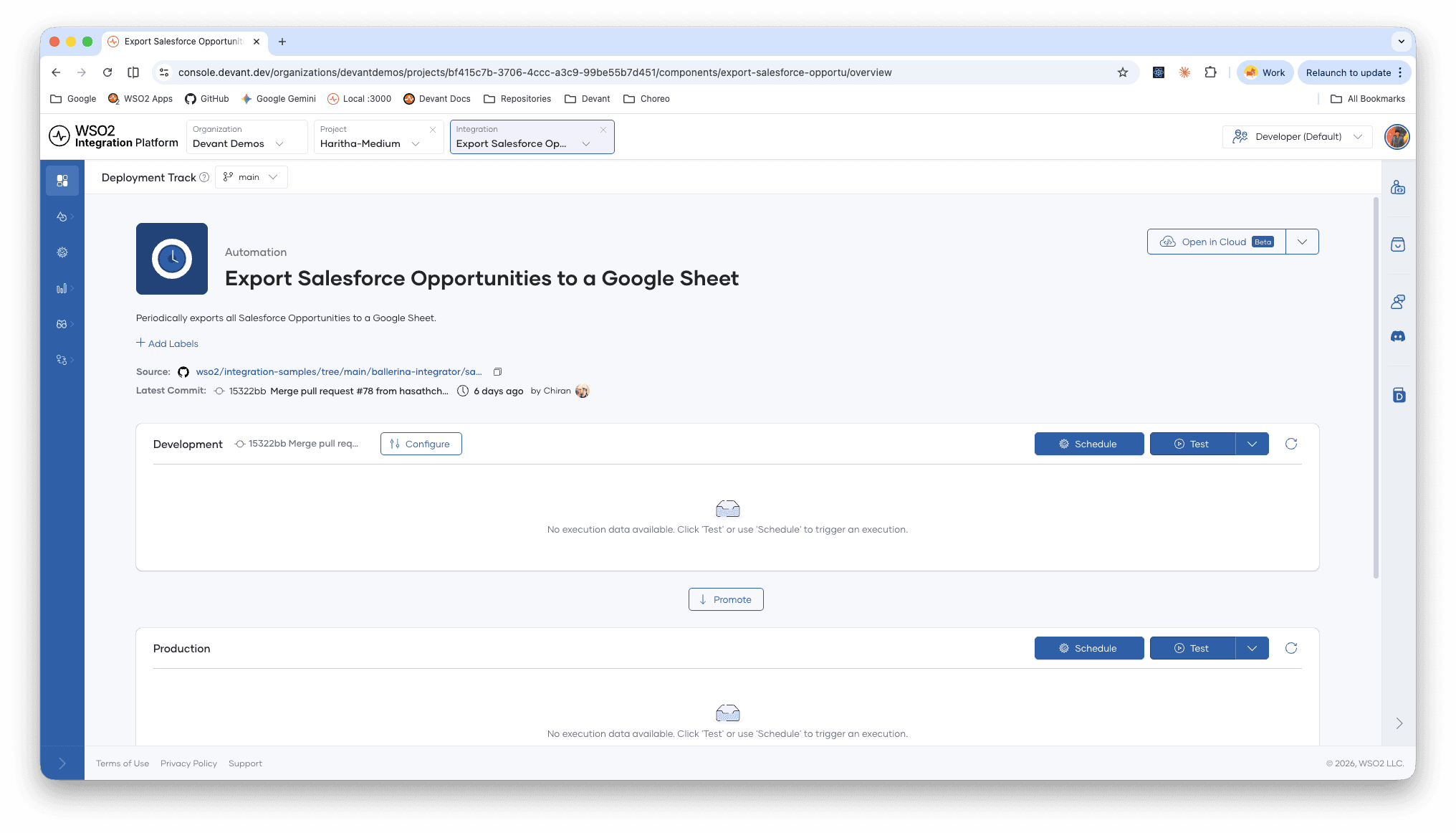Open GitHub bookmark

[207, 99]
